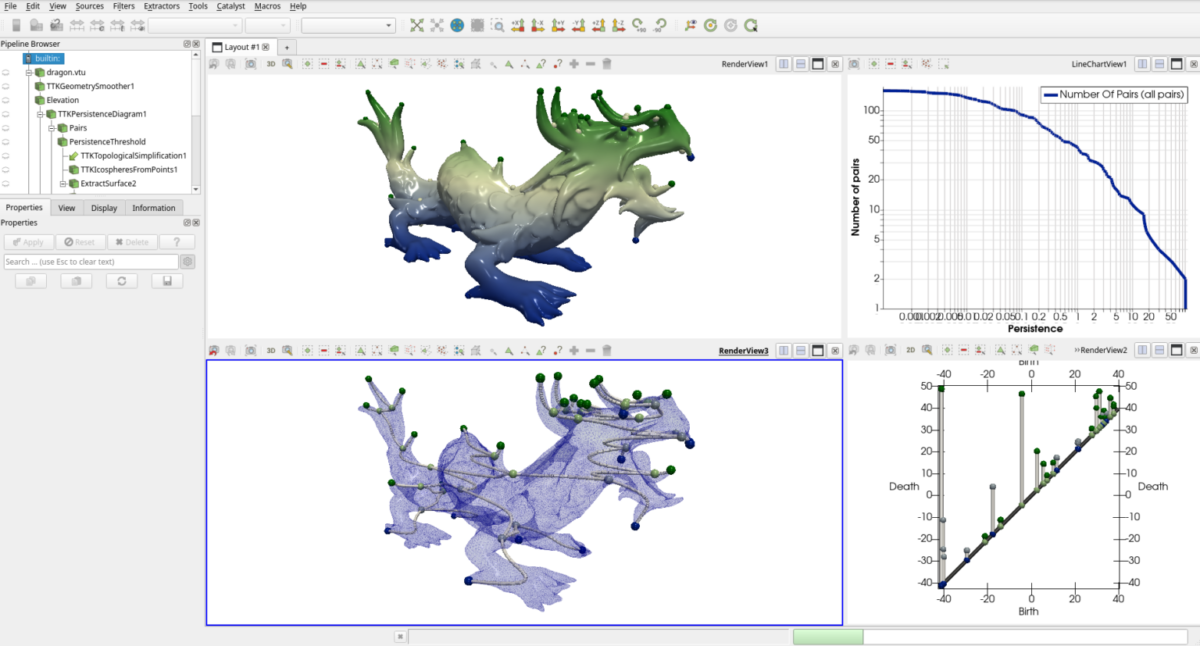Split RenderView1 horizontally
Viewport: 1200px width, 646px height.
click(x=782, y=64)
